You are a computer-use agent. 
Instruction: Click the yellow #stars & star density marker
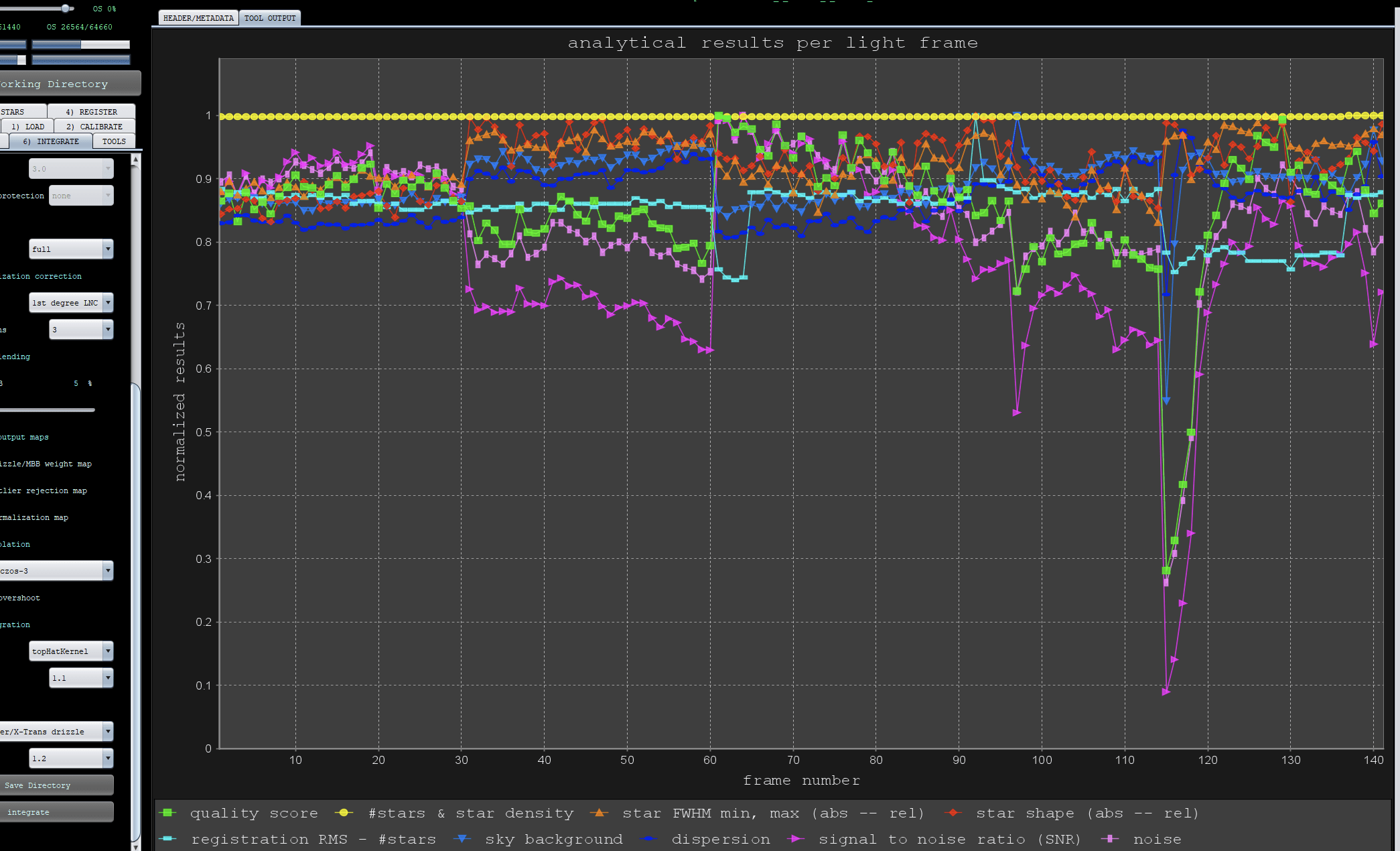[344, 813]
